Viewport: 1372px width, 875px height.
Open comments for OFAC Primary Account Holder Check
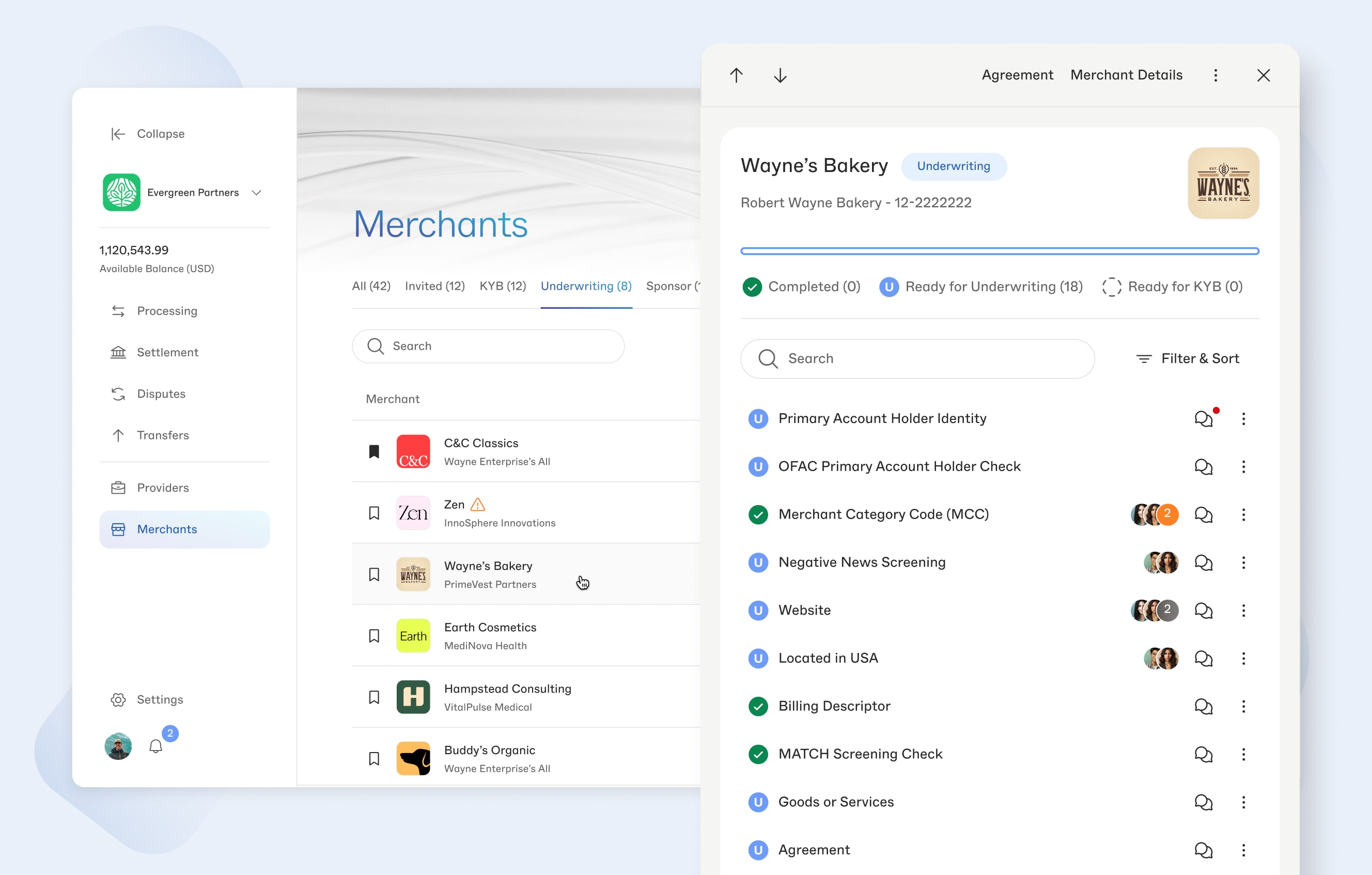(x=1204, y=466)
